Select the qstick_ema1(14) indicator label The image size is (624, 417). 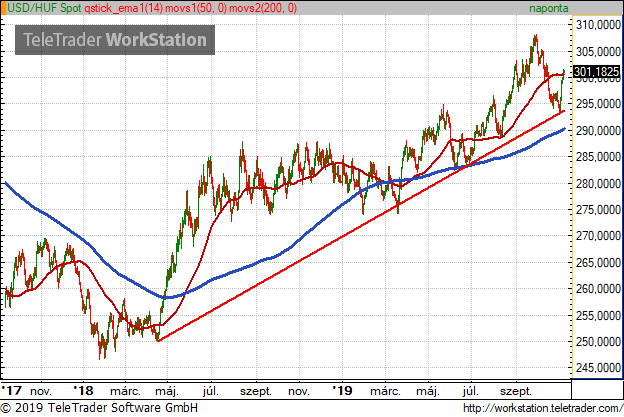(124, 8)
